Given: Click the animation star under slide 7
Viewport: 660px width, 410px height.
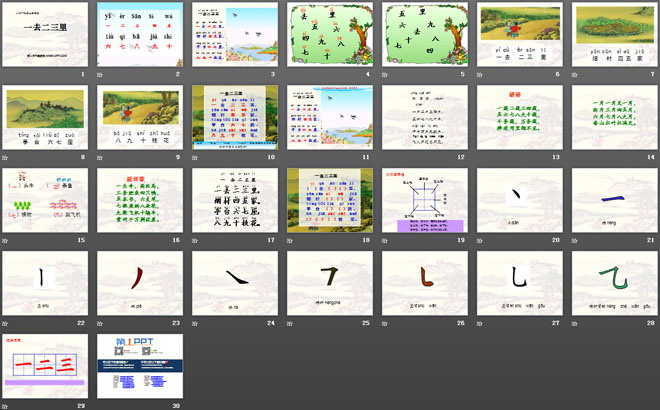Looking at the screenshot, I should pyautogui.click(x=575, y=75).
